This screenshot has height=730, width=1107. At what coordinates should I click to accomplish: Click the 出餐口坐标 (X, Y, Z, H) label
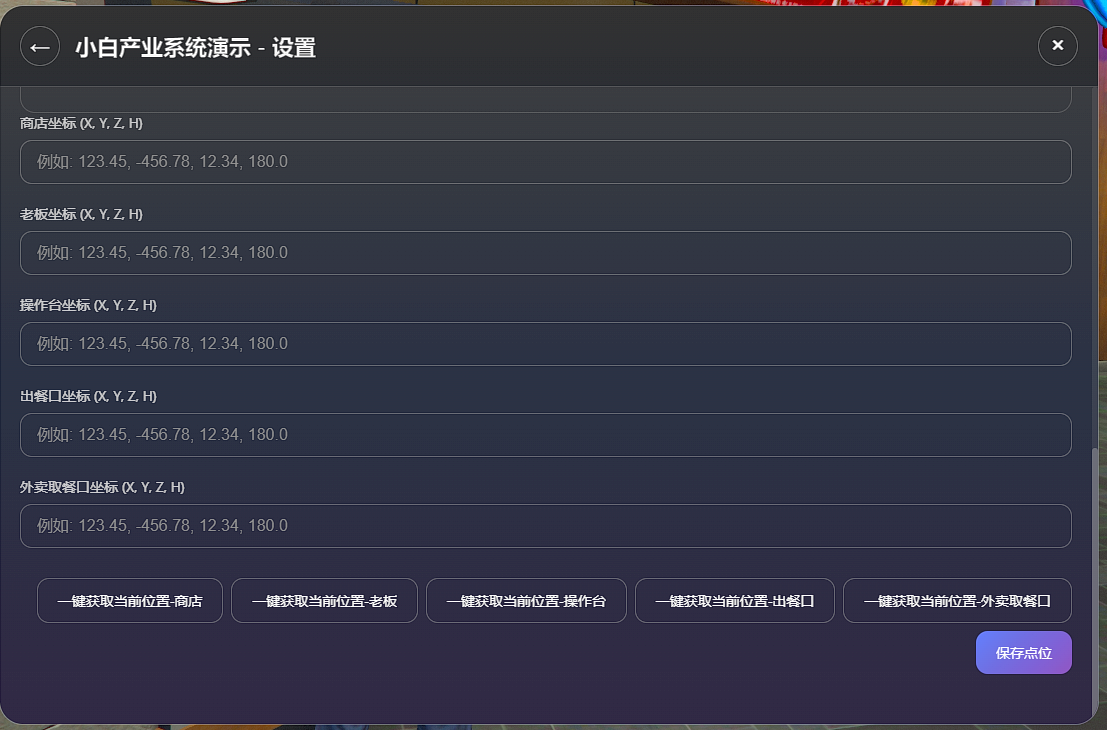coord(88,397)
